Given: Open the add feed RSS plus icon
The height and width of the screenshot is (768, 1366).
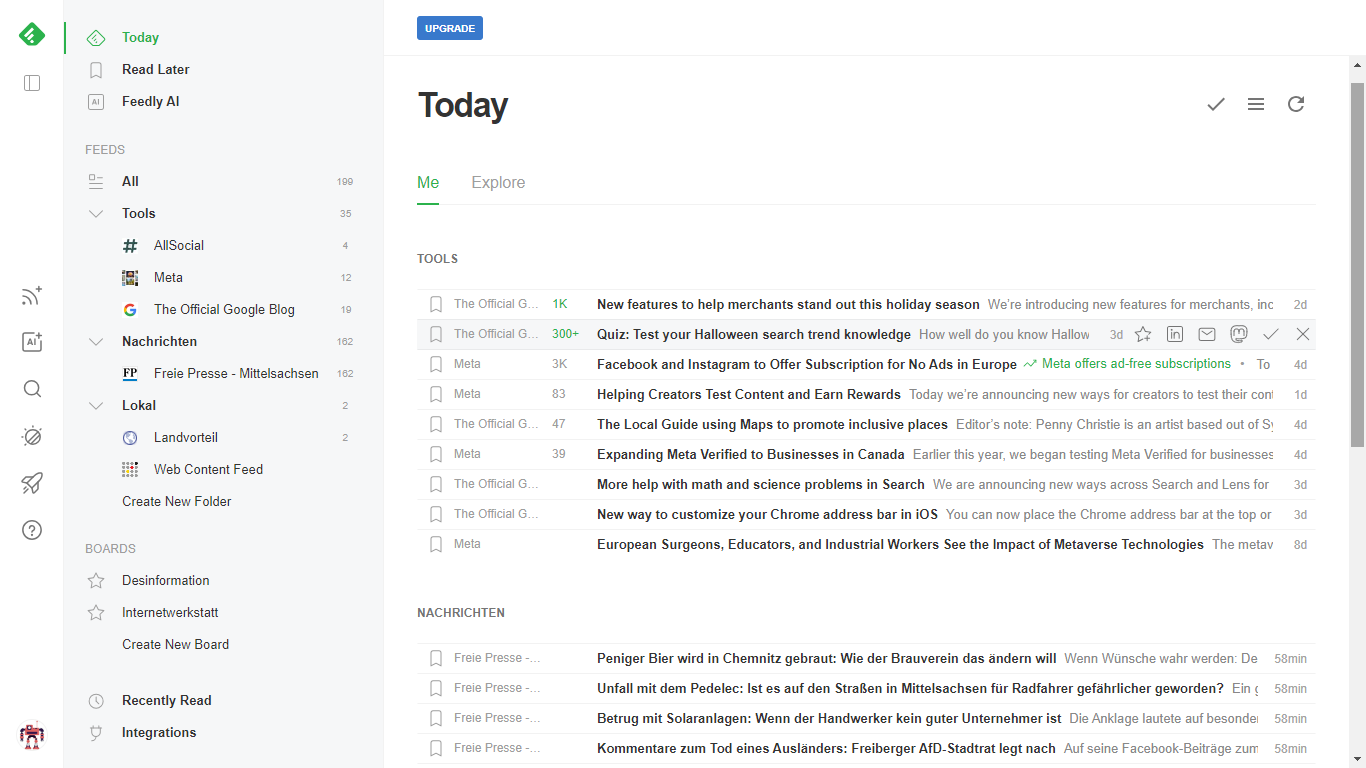Looking at the screenshot, I should (x=32, y=296).
